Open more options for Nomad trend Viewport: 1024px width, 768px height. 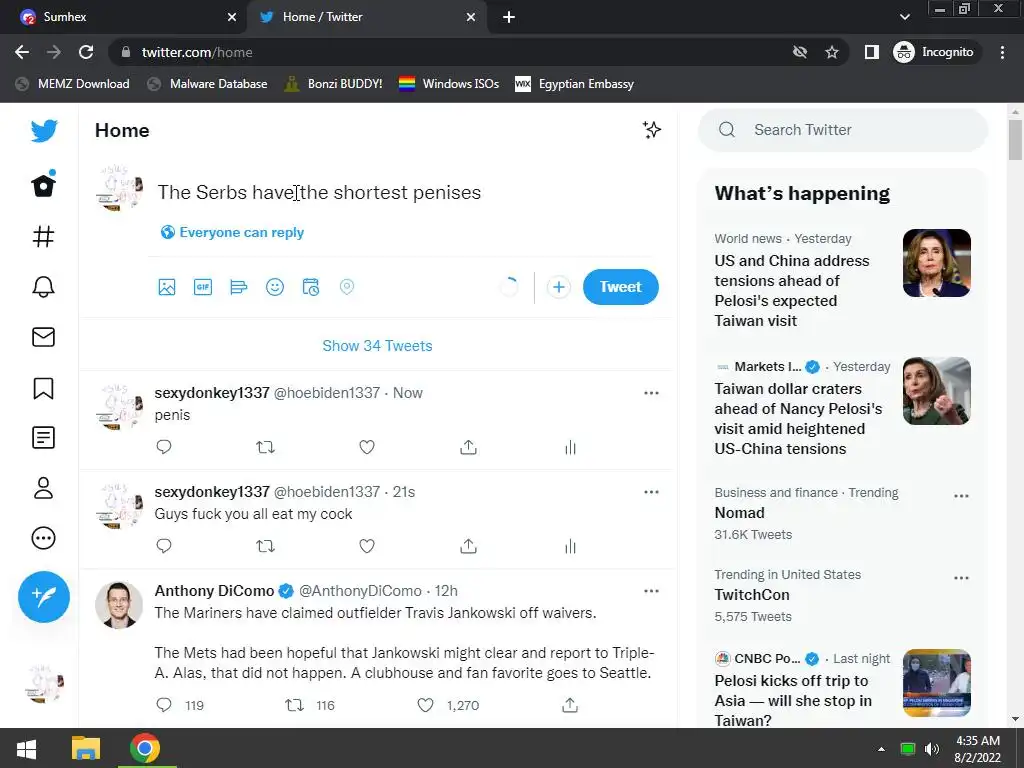[961, 496]
